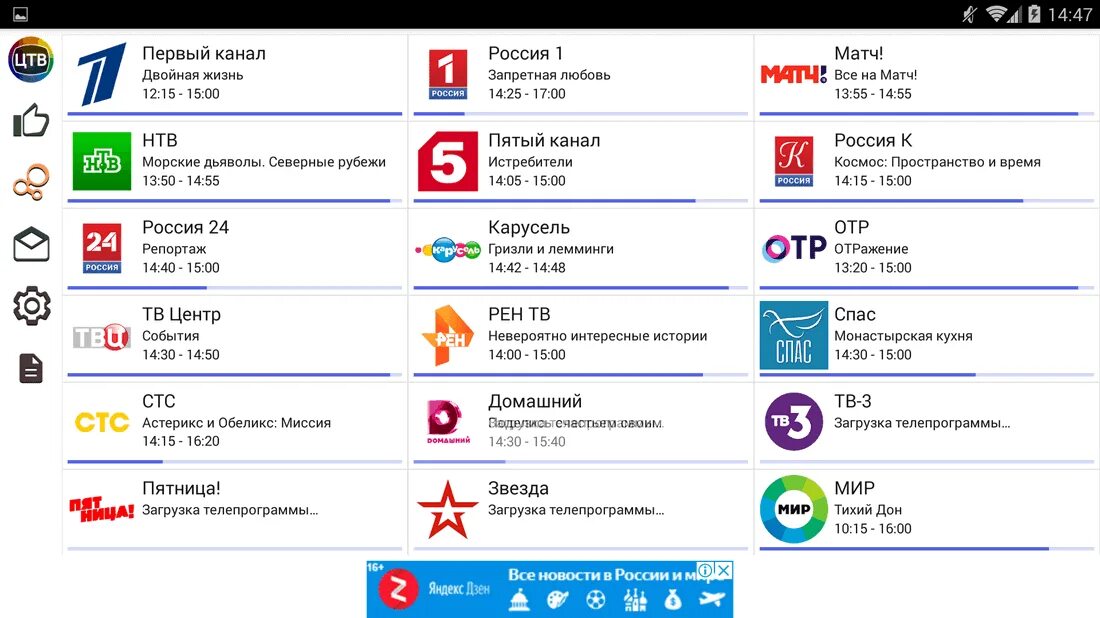Select program 'Все на Матч!'
Screen dimensions: 1100x618
click(876, 75)
